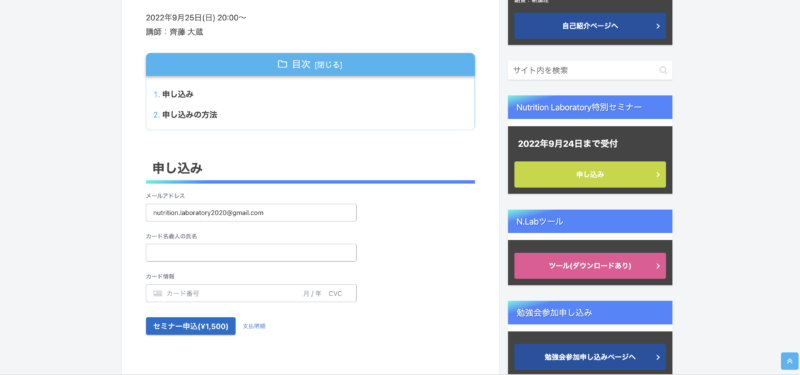800x375 pixels.
Task: Collapse the table of contents with [閉じる]
Action: pyautogui.click(x=328, y=65)
